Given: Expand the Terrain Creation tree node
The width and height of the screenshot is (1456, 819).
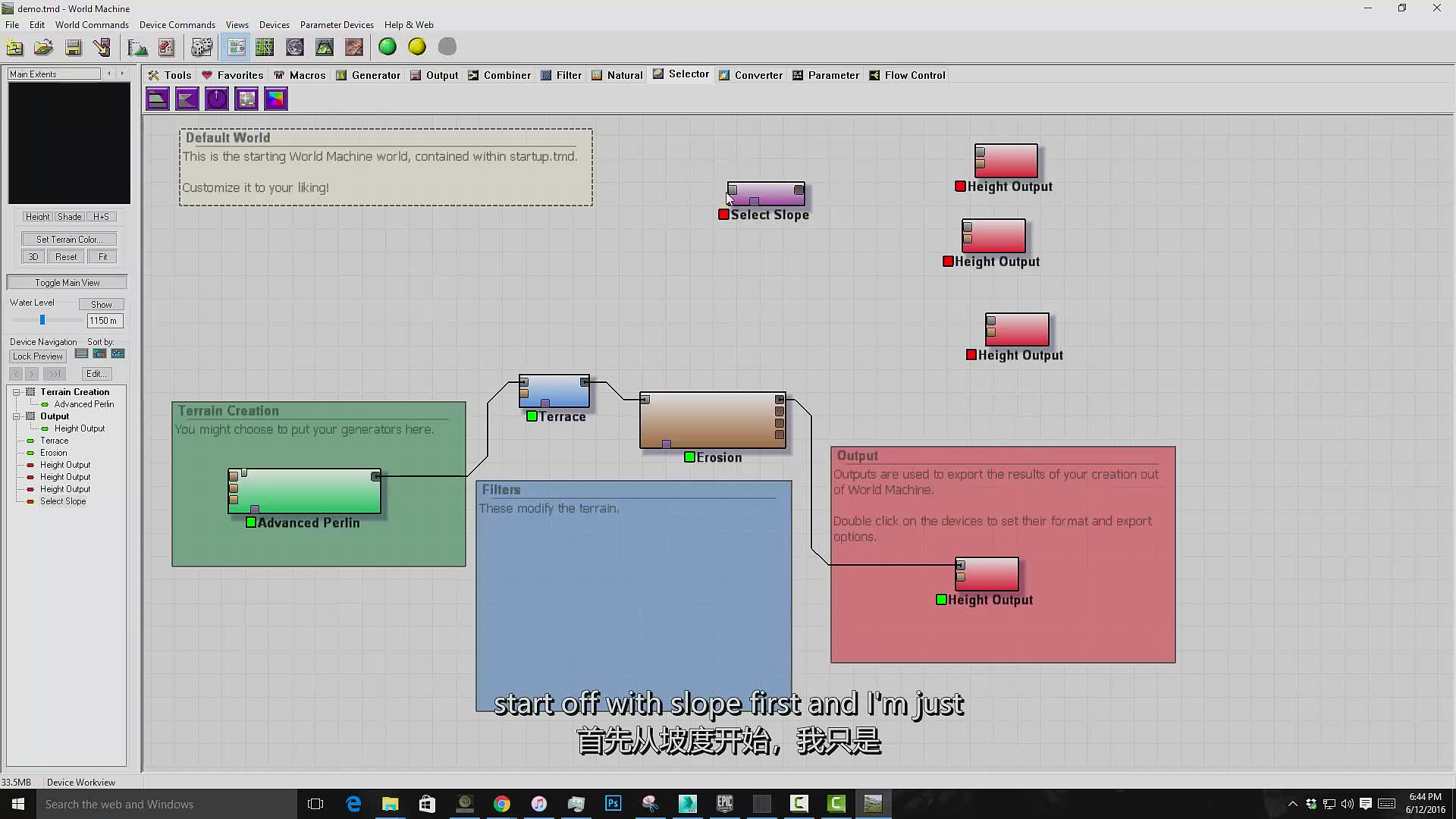Looking at the screenshot, I should (x=17, y=391).
